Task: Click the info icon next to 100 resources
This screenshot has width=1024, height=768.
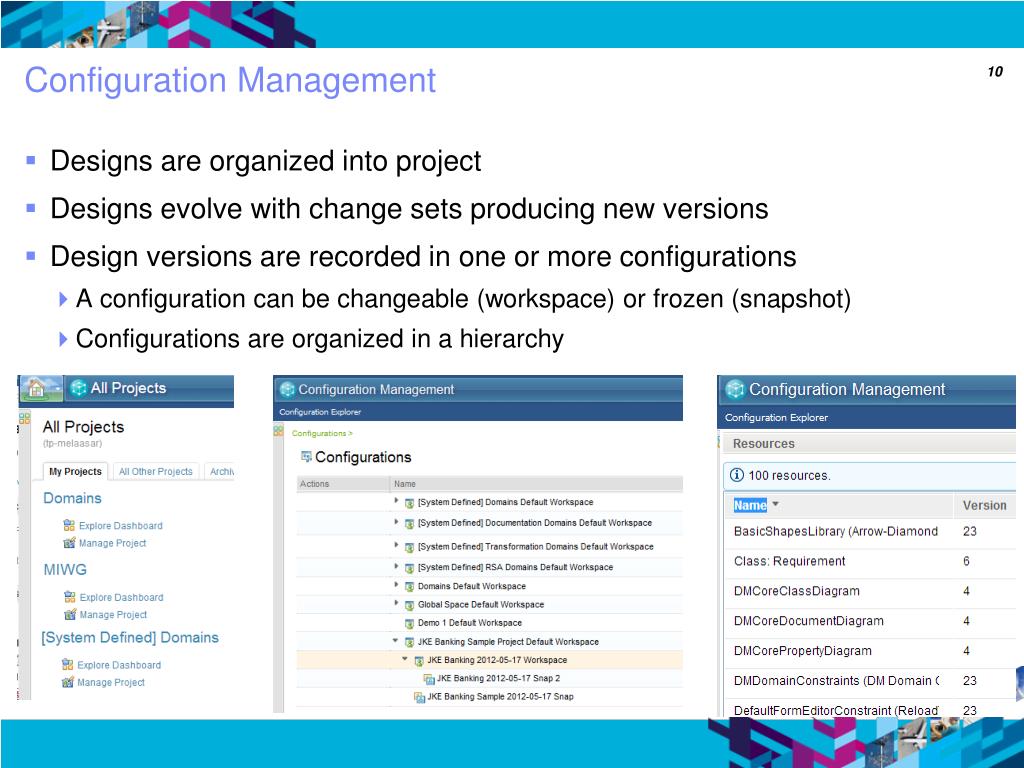Action: pyautogui.click(x=737, y=475)
